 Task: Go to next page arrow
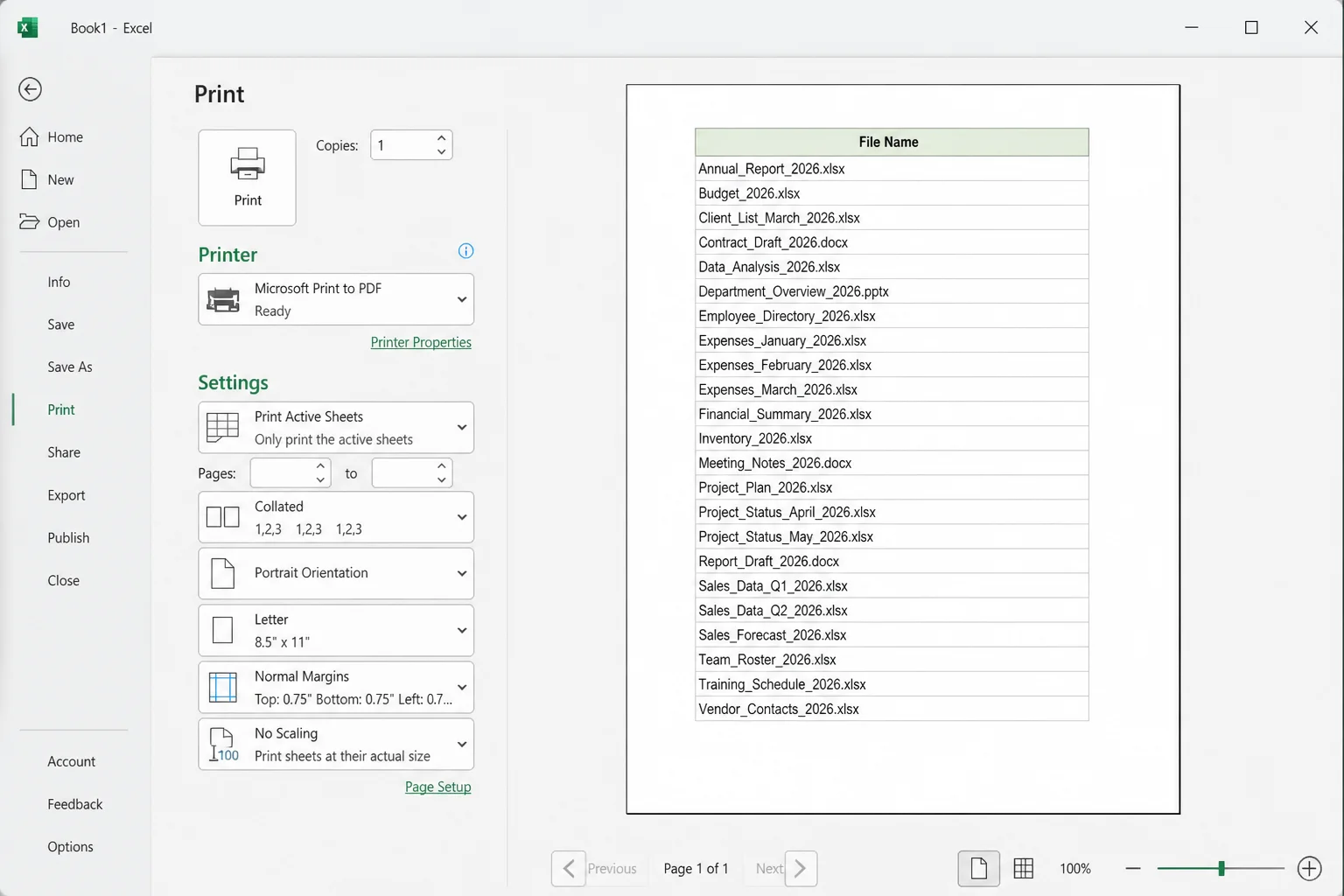[801, 868]
